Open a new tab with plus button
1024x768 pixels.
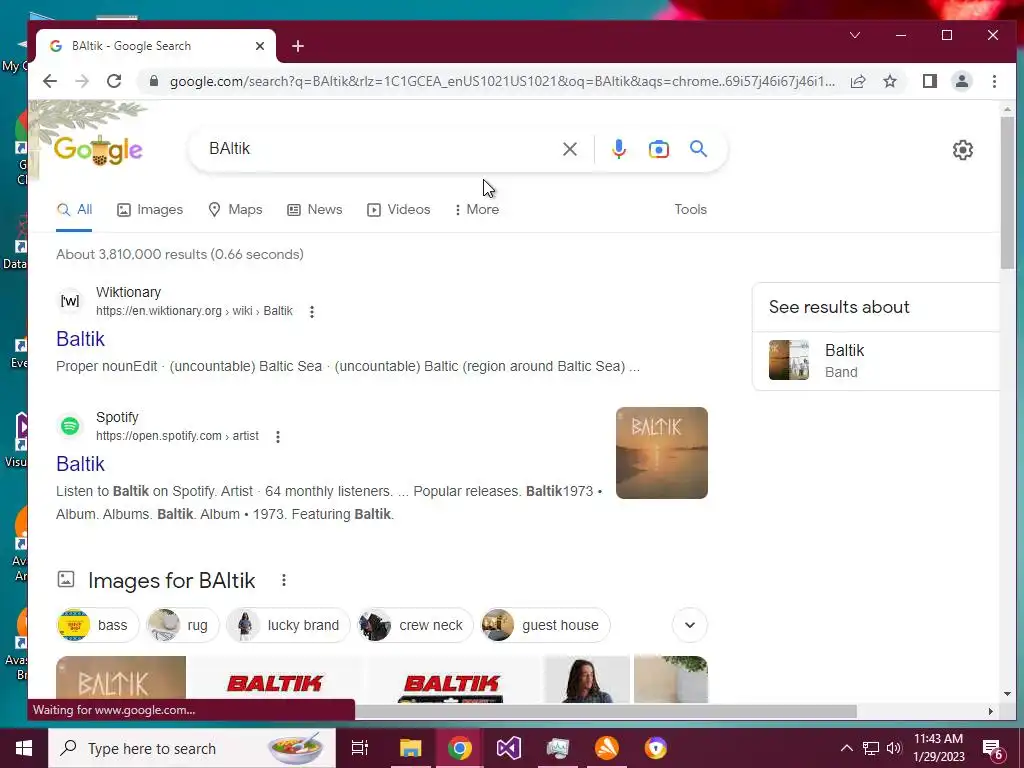(x=298, y=46)
